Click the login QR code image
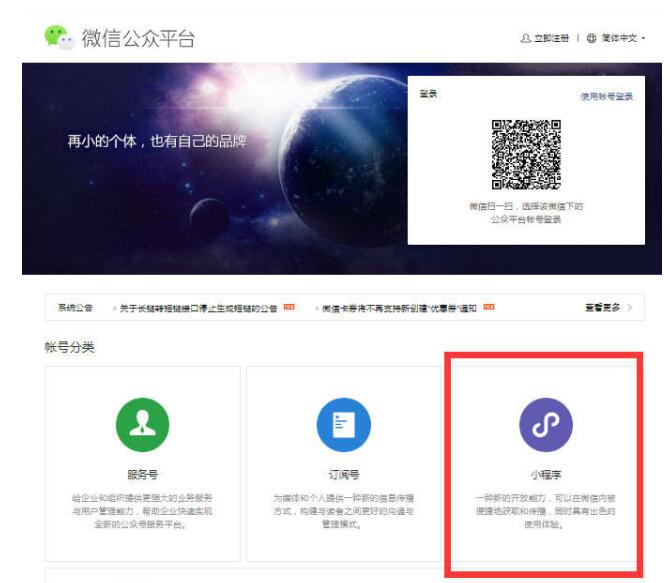The image size is (670, 583). [x=526, y=154]
